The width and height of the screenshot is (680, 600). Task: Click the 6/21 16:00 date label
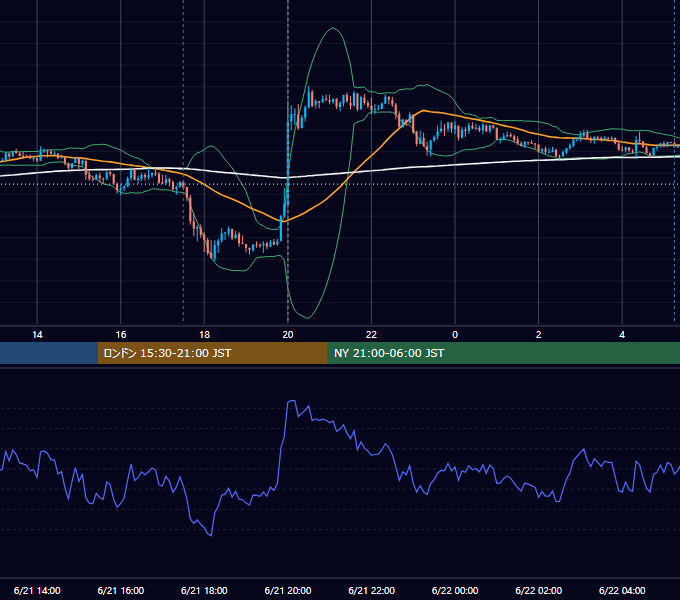(121, 590)
